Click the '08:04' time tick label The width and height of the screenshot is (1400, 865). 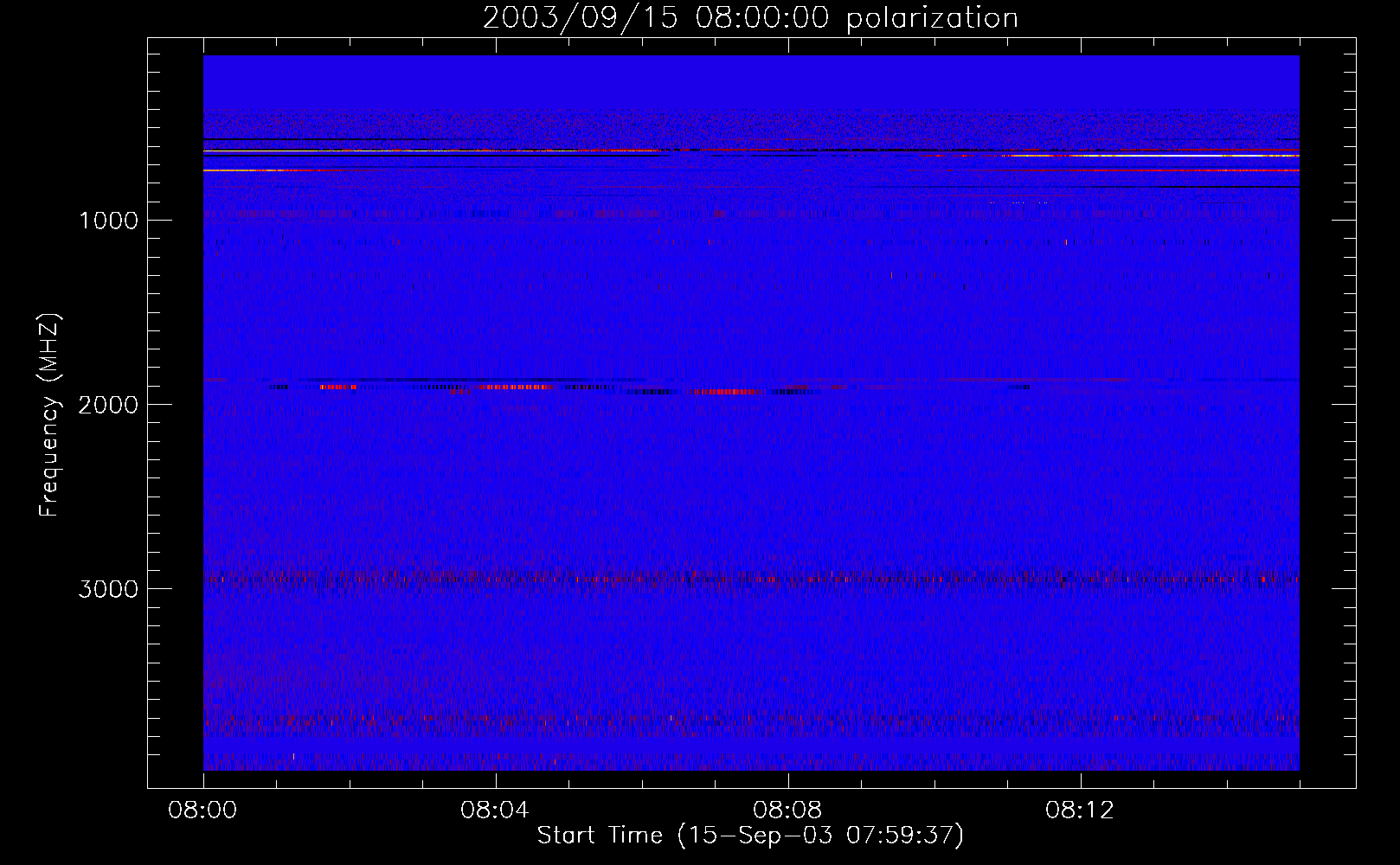pyautogui.click(x=495, y=811)
